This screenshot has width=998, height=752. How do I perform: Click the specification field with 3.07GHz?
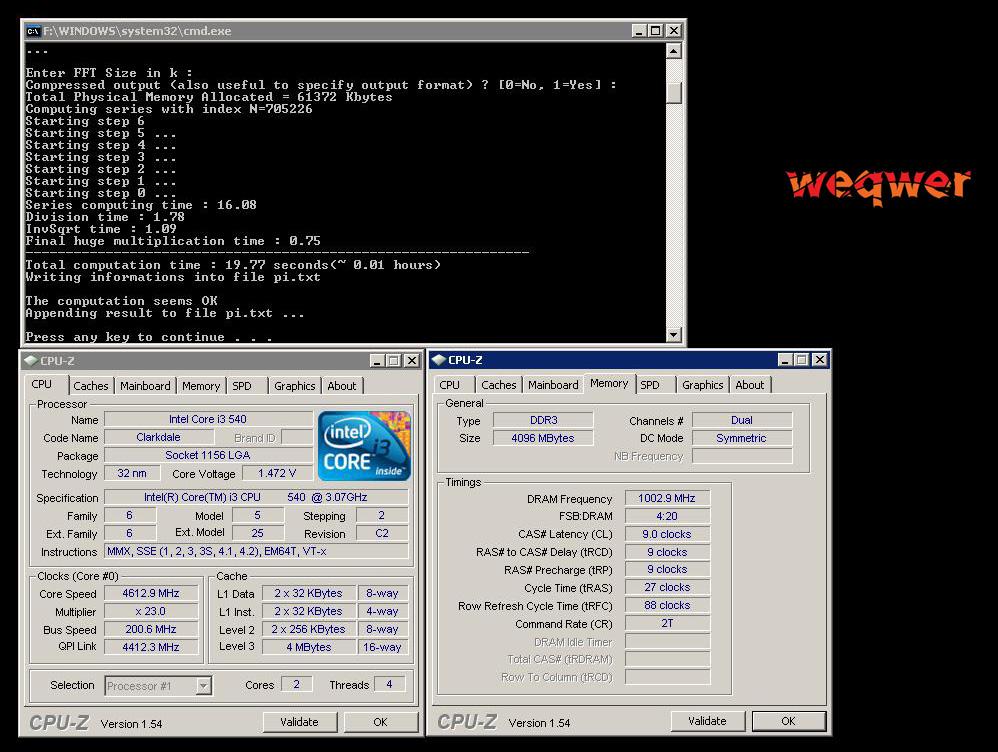click(256, 497)
